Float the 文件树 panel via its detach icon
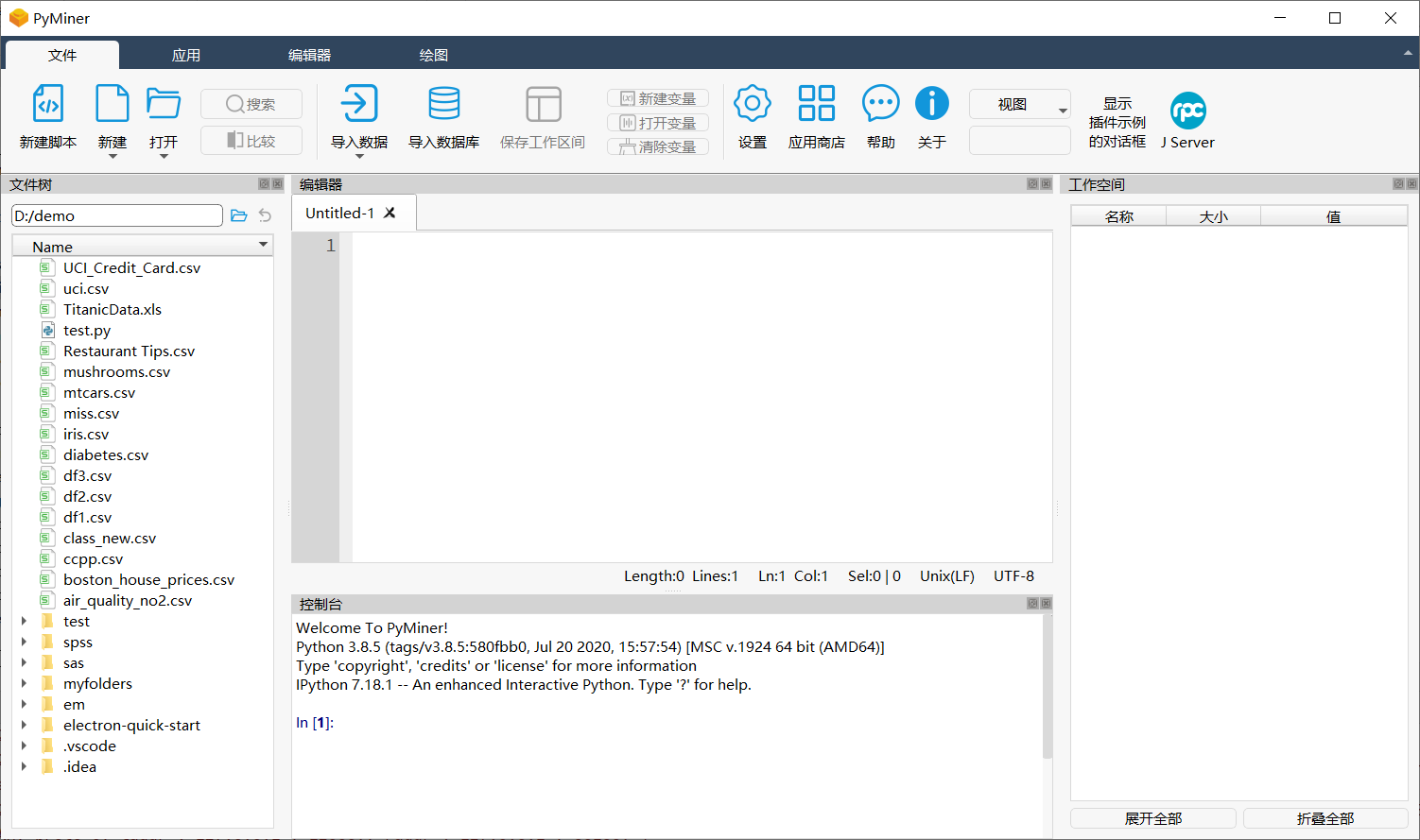Viewport: 1420px width, 840px height. (x=264, y=184)
